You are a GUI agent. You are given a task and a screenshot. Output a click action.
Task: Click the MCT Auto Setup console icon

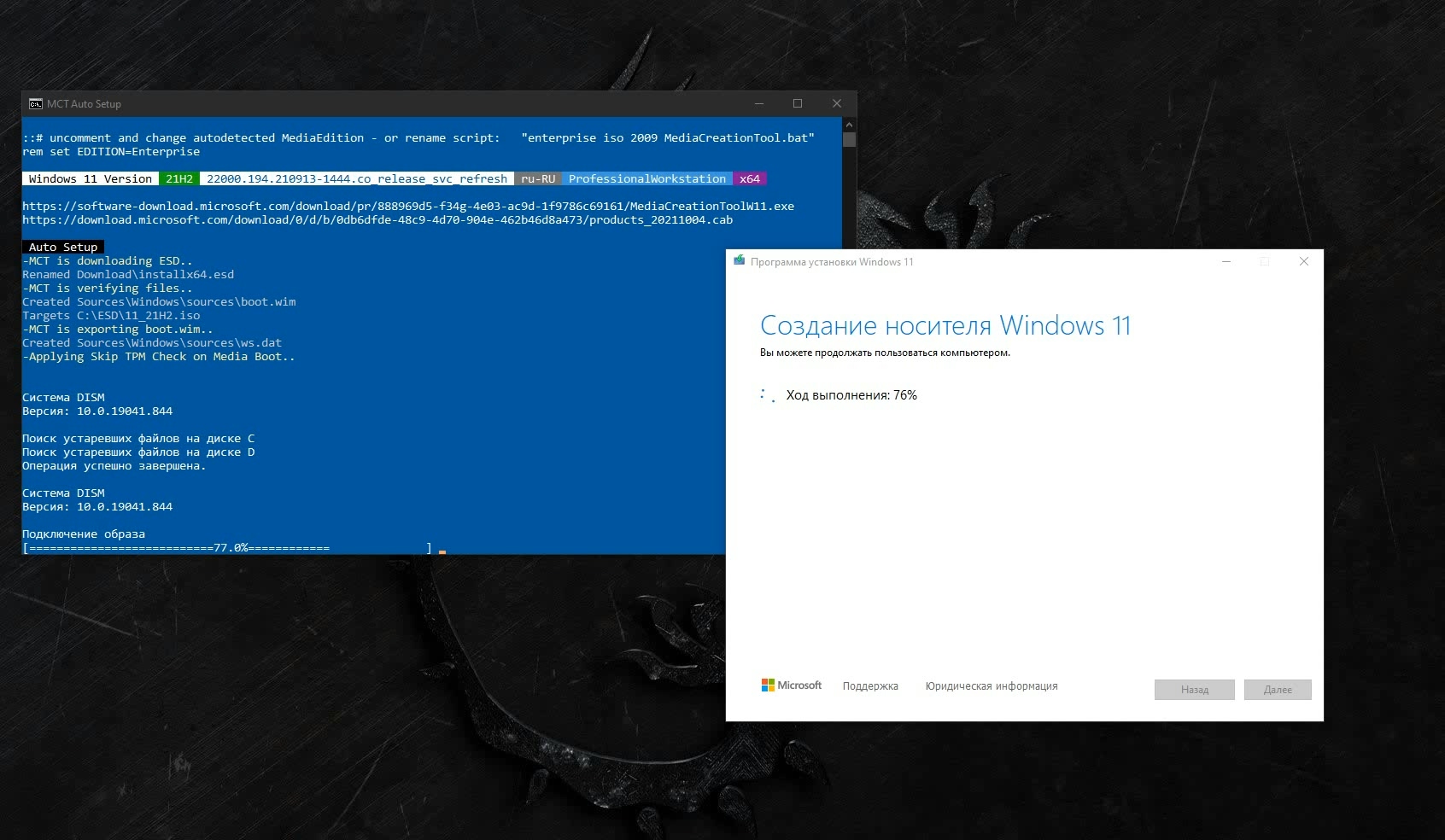click(35, 104)
